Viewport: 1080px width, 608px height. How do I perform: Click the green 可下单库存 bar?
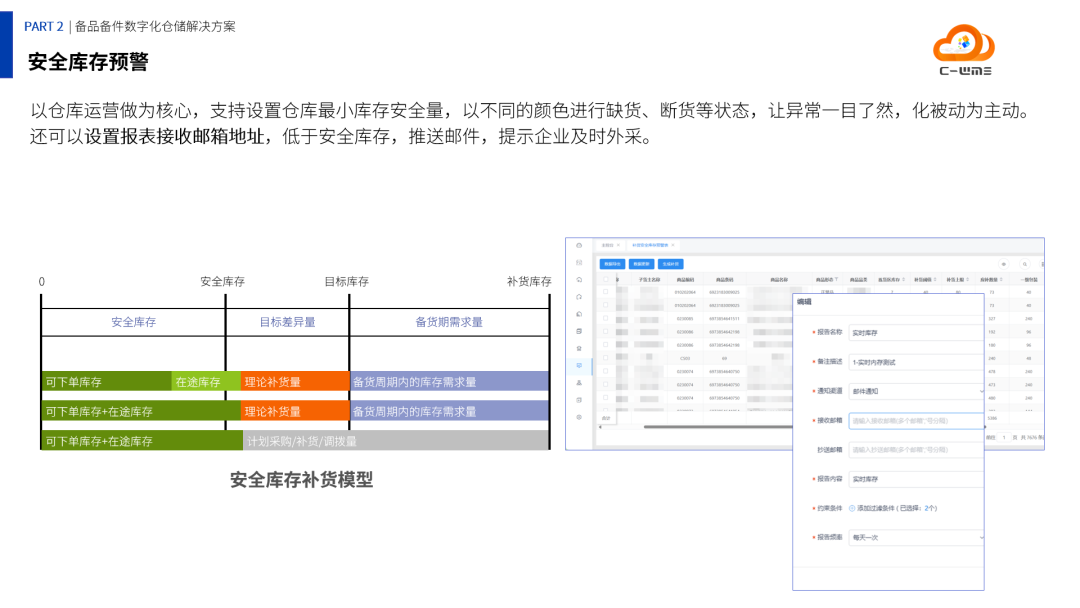[x=106, y=381]
